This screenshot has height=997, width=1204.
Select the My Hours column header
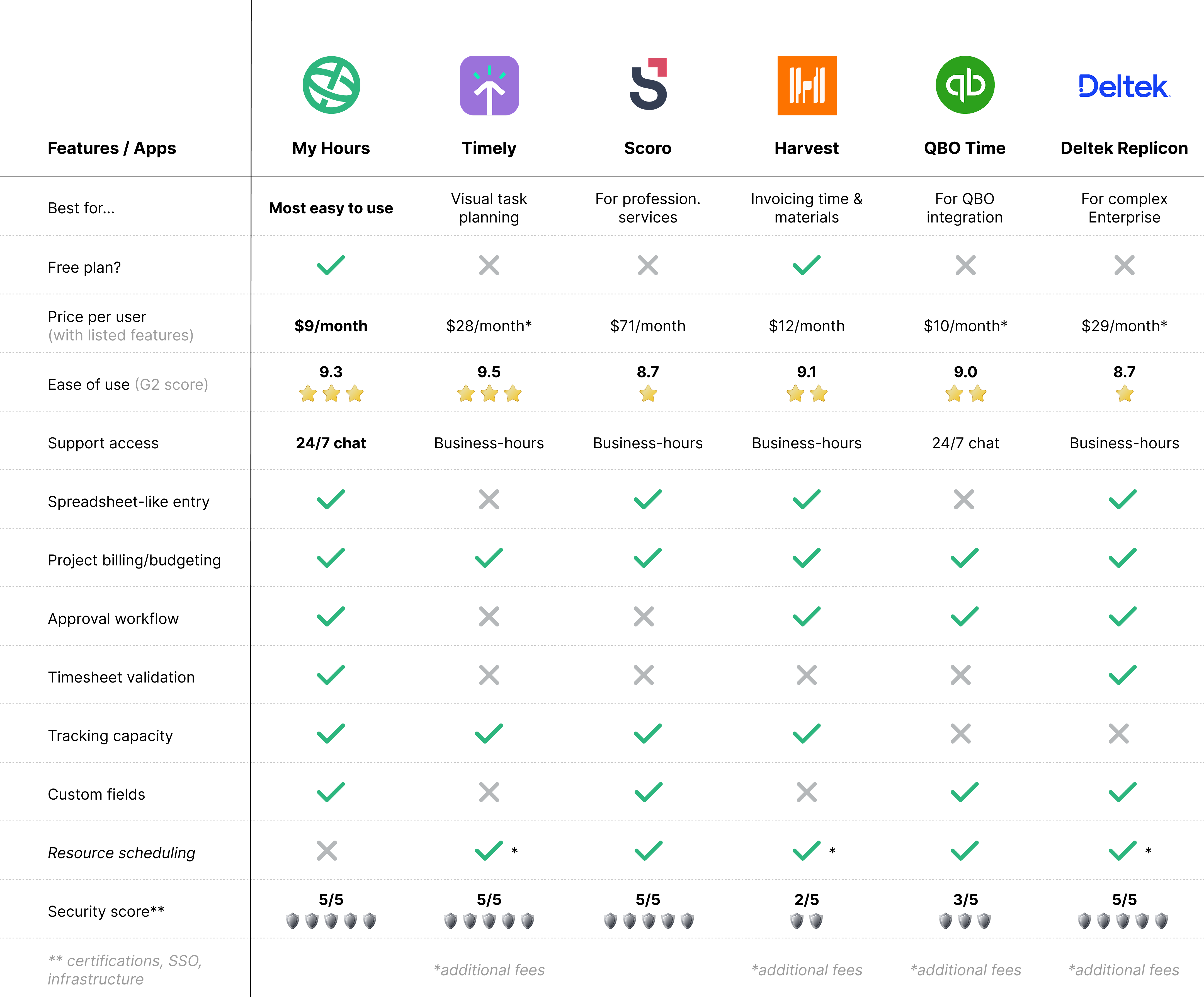tap(330, 148)
